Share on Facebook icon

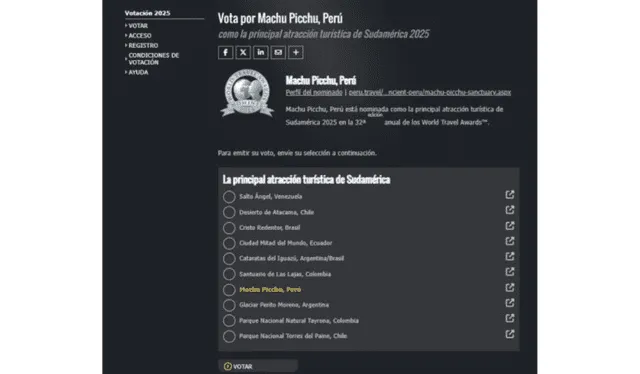click(x=225, y=52)
